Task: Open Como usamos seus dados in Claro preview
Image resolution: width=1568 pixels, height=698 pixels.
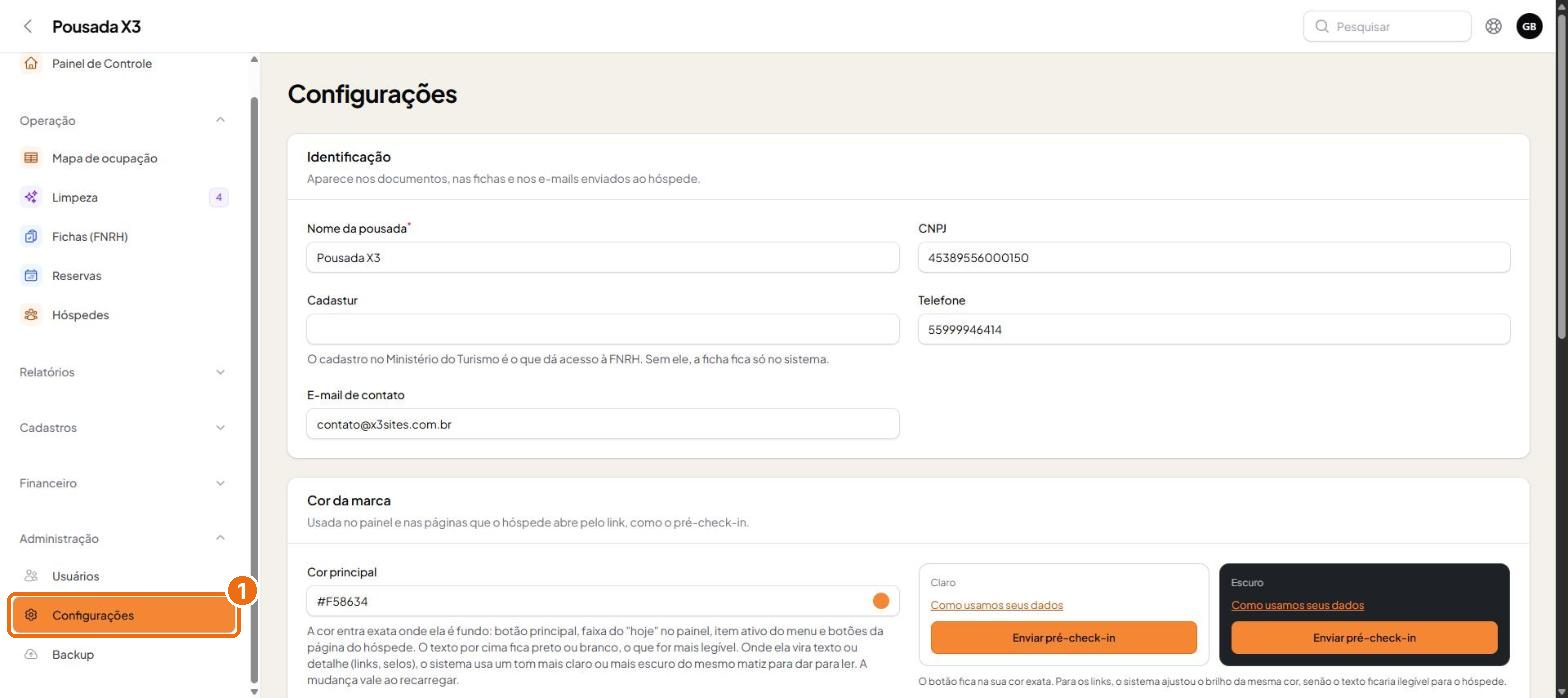Action: click(996, 605)
